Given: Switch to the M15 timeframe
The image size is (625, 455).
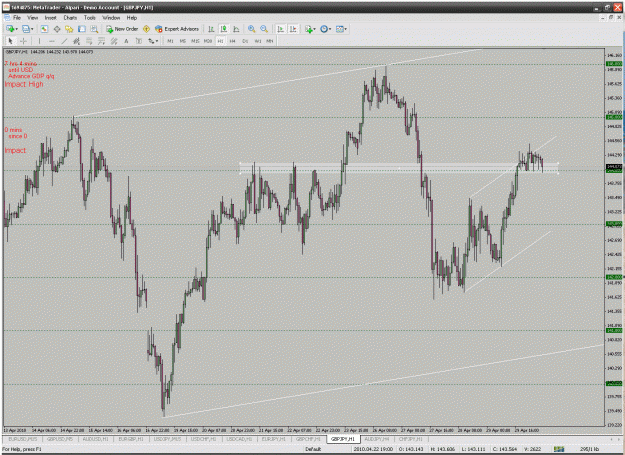Looking at the screenshot, I should coord(195,41).
